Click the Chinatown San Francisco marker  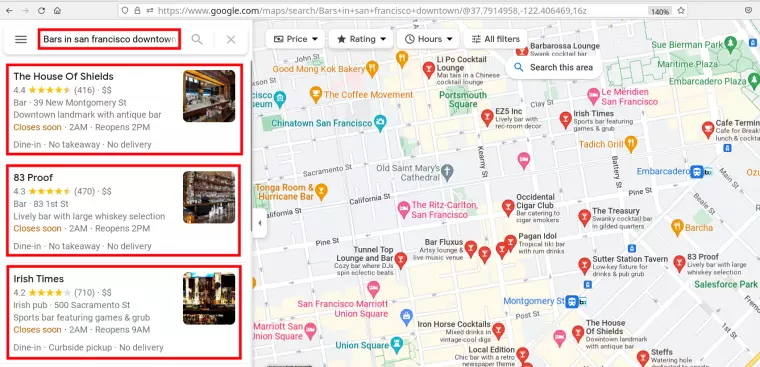click(380, 123)
